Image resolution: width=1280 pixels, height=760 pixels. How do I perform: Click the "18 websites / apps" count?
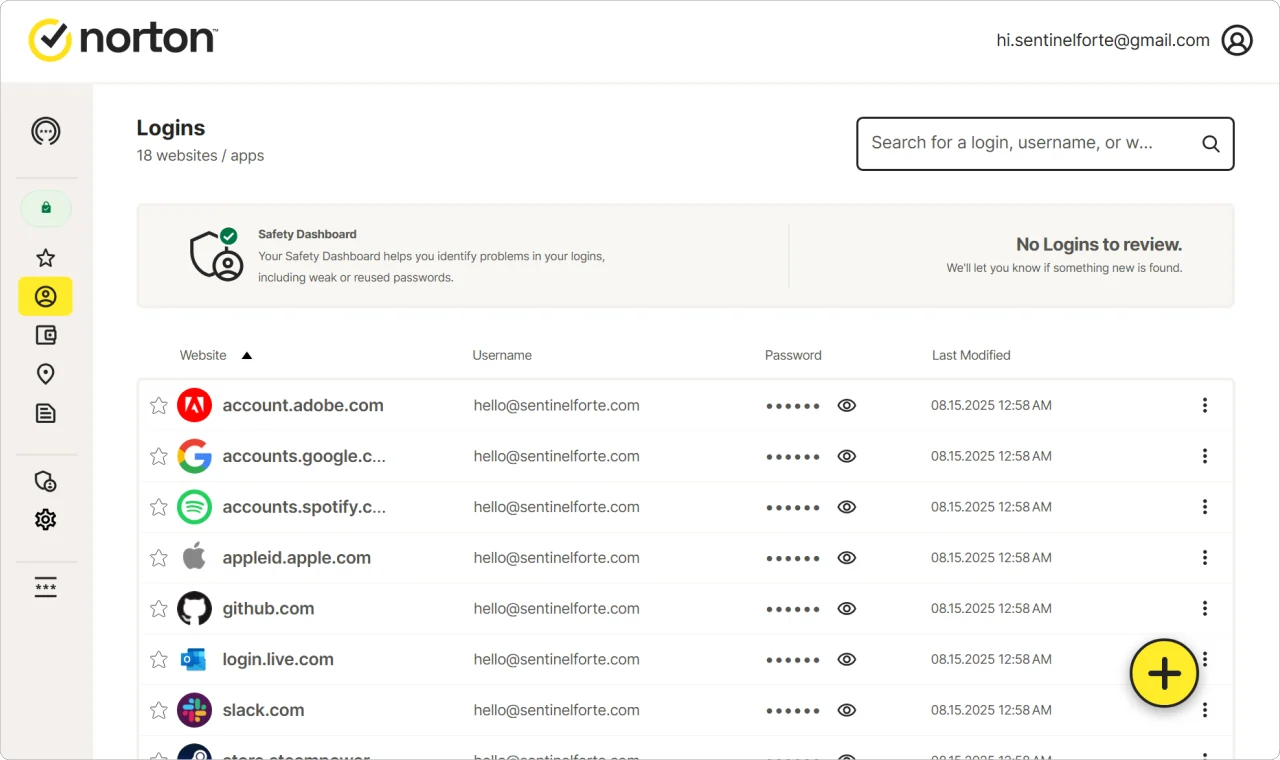point(200,156)
